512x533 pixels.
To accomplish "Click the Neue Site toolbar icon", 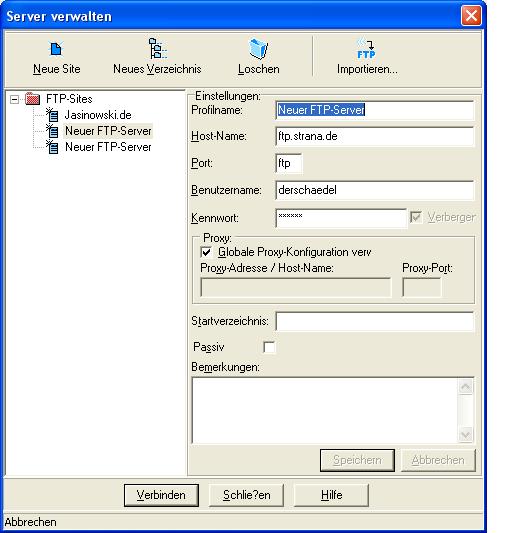I will point(56,49).
